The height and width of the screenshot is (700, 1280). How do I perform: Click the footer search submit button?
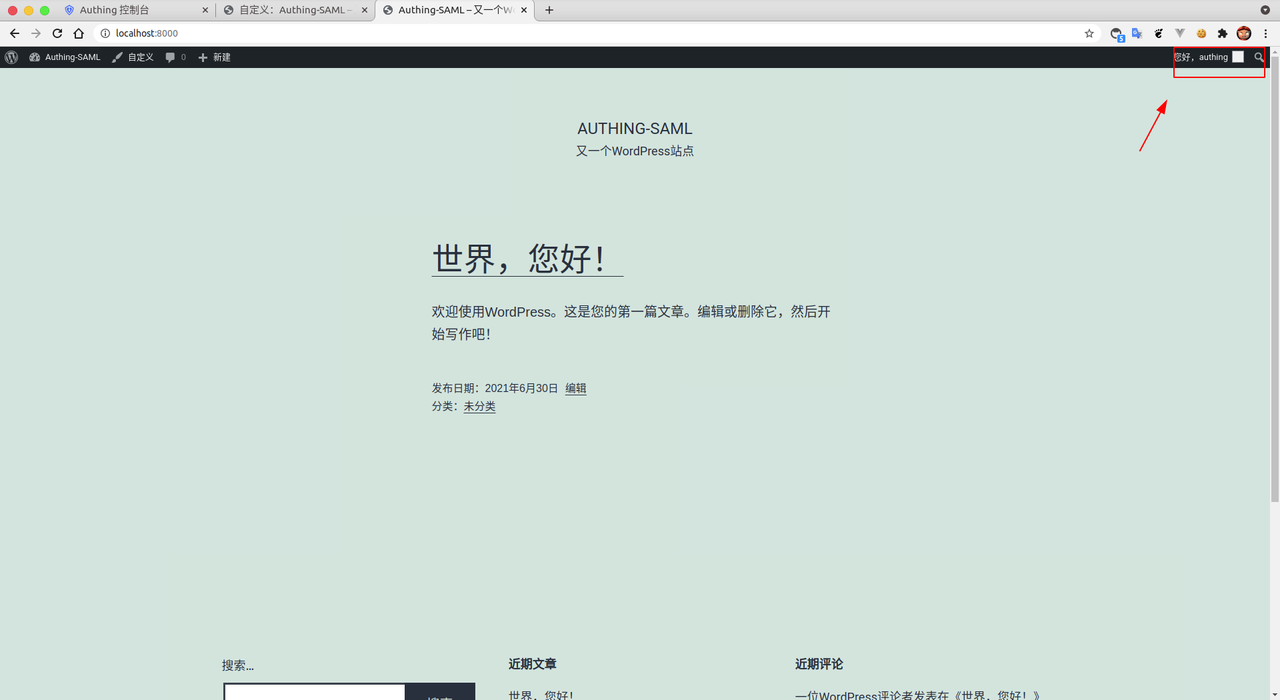click(x=440, y=692)
